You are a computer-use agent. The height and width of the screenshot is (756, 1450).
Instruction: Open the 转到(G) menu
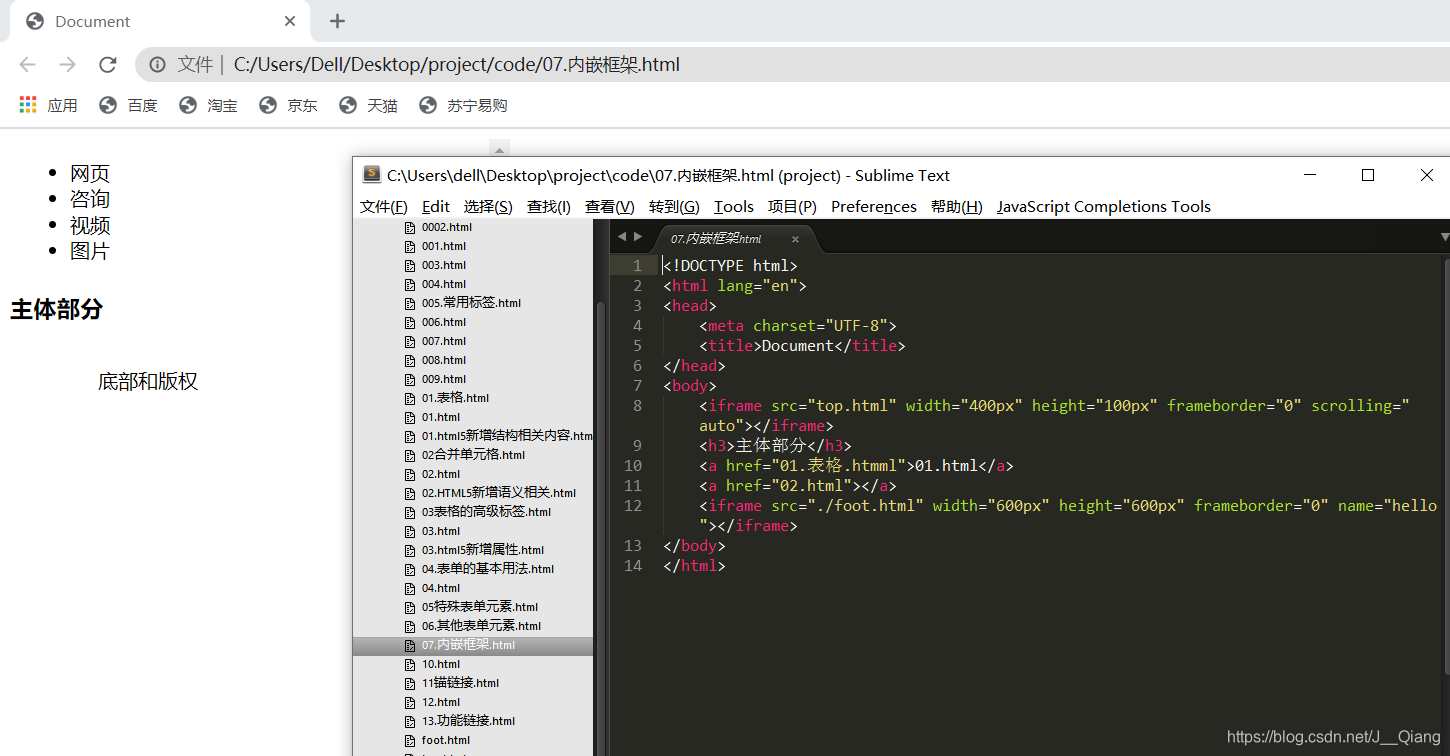click(x=674, y=206)
